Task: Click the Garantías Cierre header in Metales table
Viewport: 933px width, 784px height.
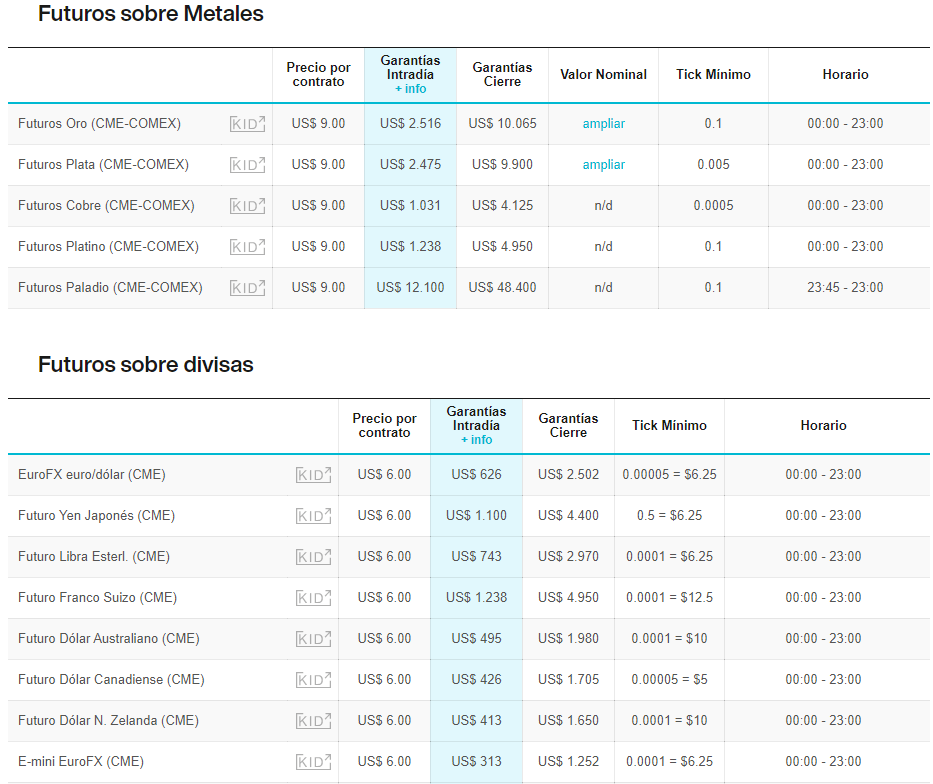Action: click(502, 74)
